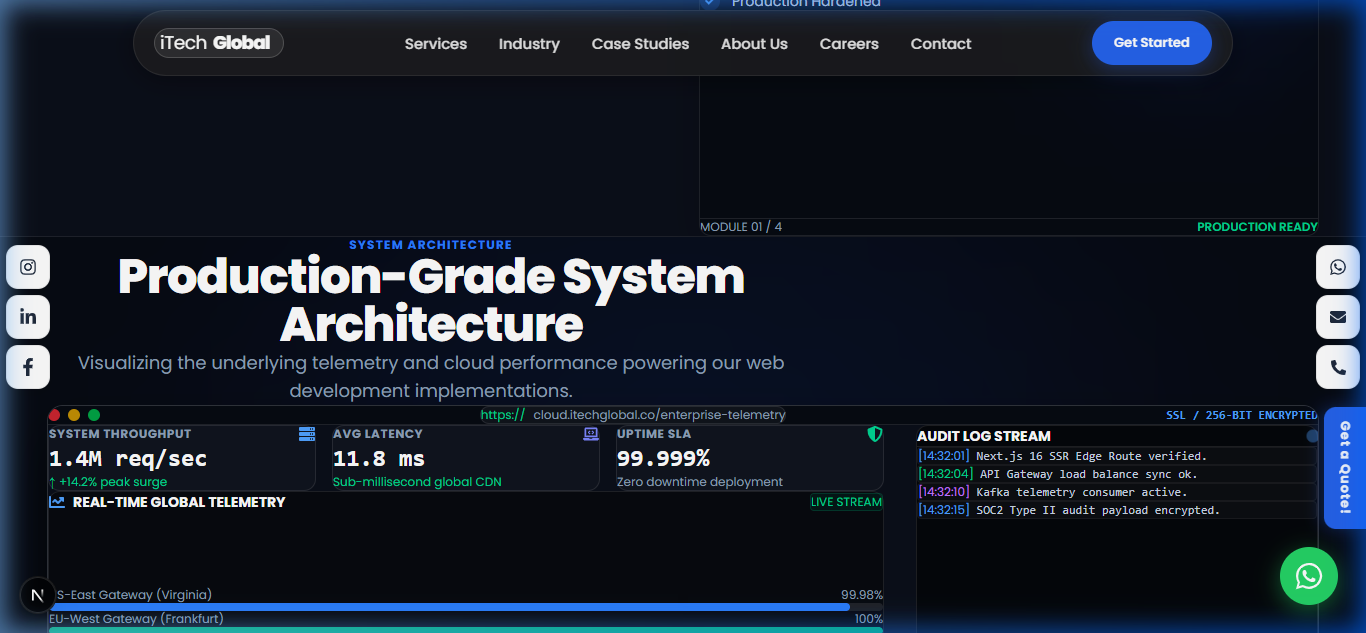The image size is (1366, 633).
Task: Click the iTech Global logo
Action: [x=218, y=43]
